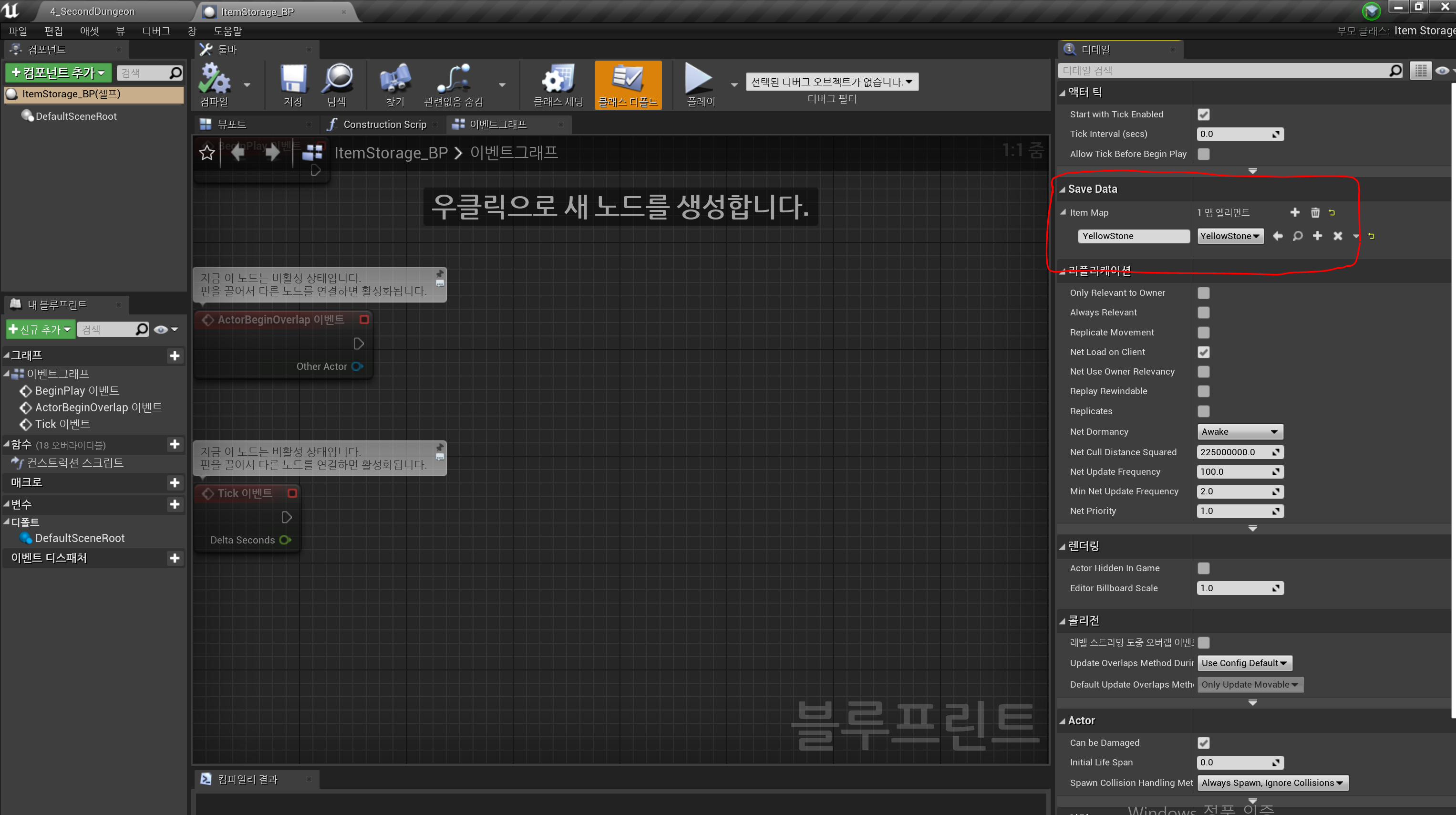Switch to the 뷰포트 tab

click(x=233, y=124)
